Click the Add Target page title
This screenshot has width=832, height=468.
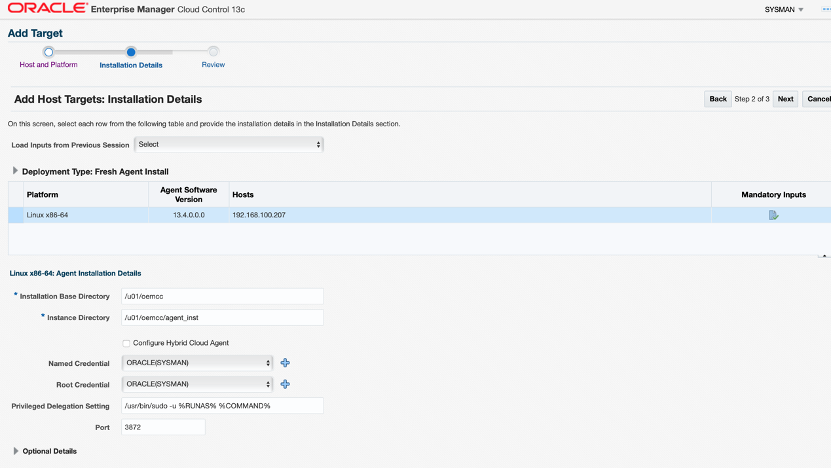[x=35, y=33]
